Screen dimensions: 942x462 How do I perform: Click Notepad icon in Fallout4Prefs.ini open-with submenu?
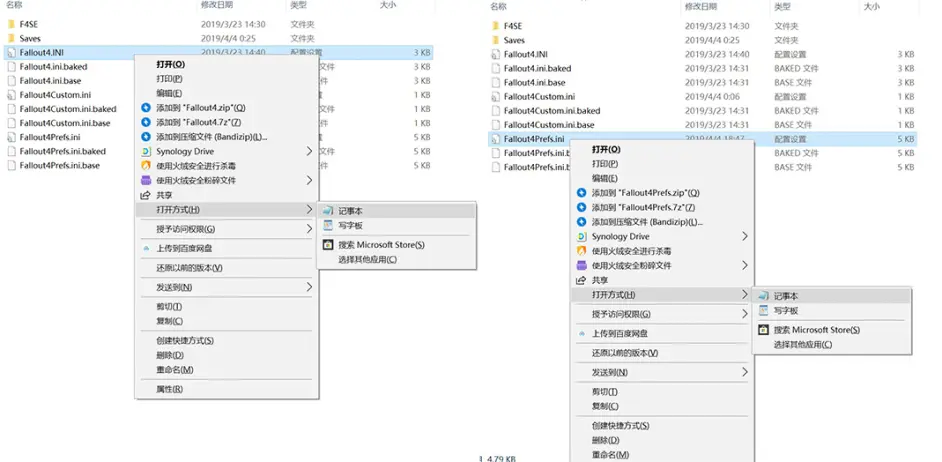pyautogui.click(x=763, y=296)
